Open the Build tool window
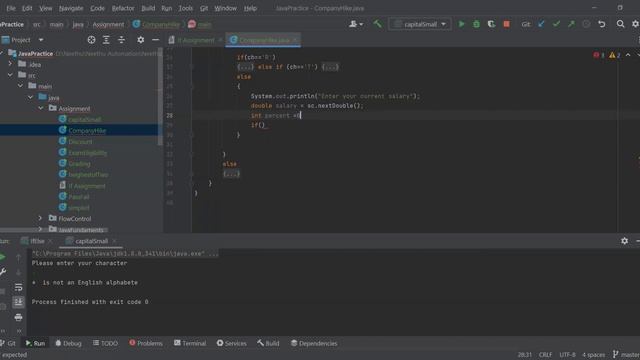 tap(268, 343)
